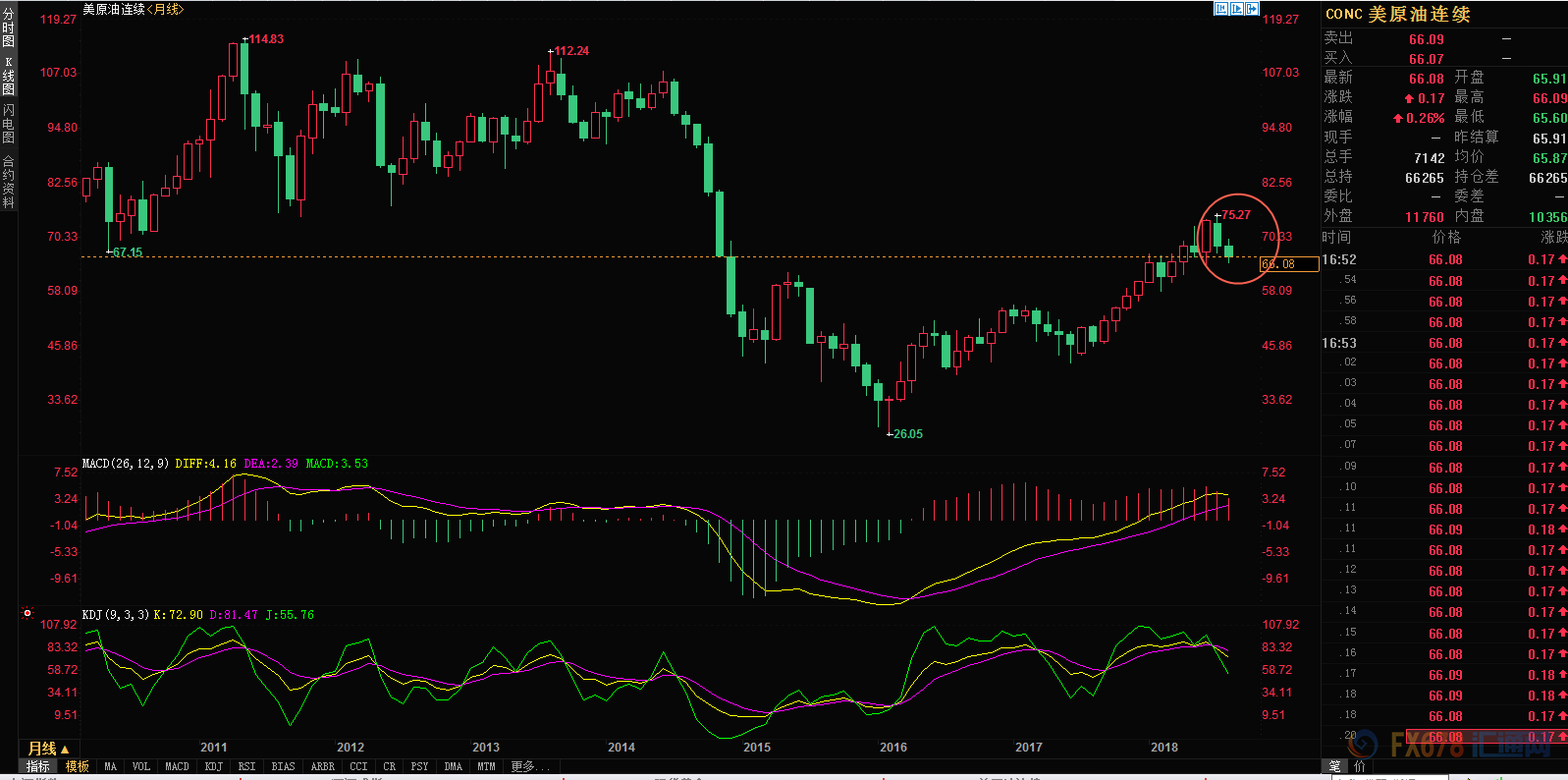The width and height of the screenshot is (1568, 780).
Task: Choose the DMA indicator
Action: point(453,766)
